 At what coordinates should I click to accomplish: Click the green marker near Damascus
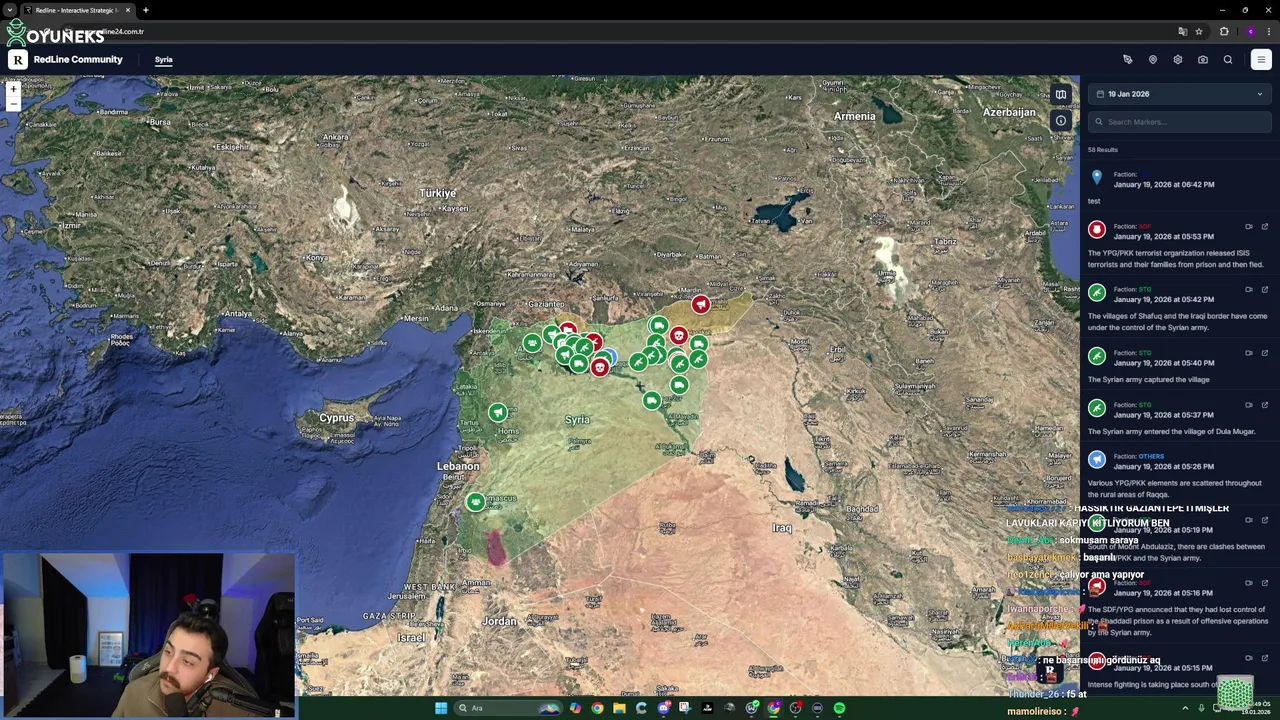[475, 502]
